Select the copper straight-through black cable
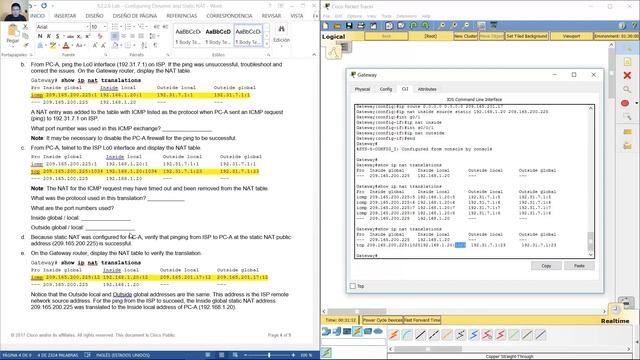The image size is (640, 360). 420,335
